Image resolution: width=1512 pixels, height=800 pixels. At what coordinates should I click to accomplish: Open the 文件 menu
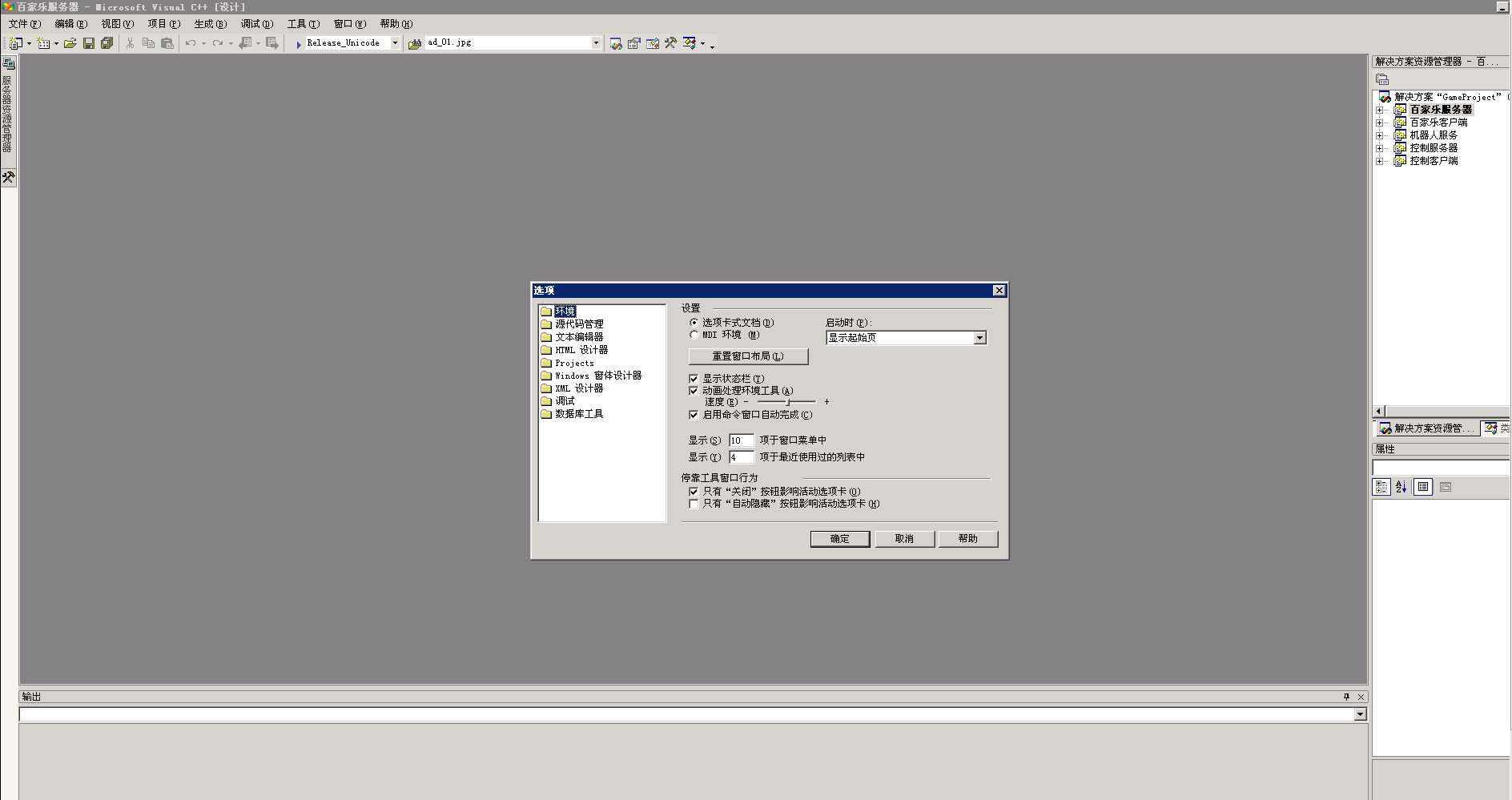[24, 24]
